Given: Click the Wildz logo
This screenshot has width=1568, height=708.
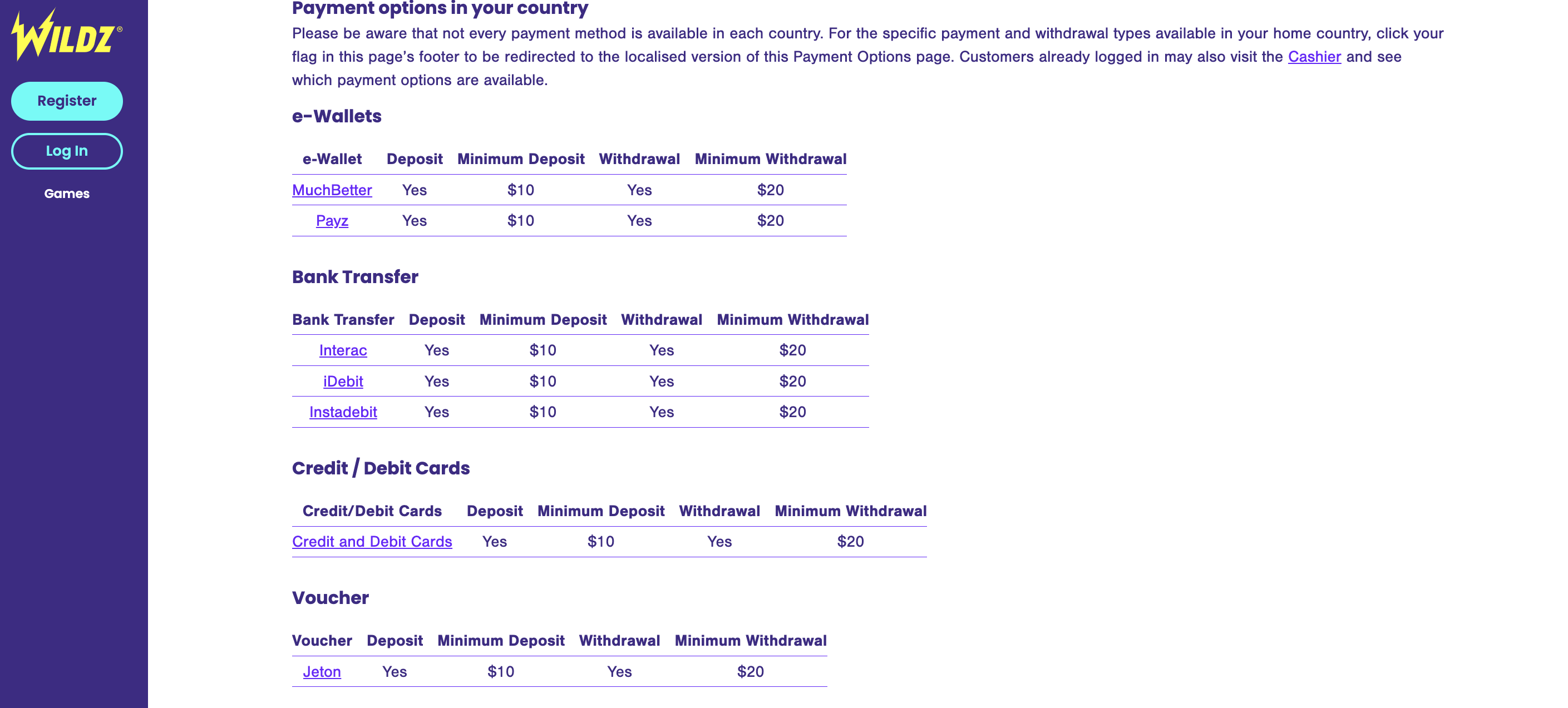Looking at the screenshot, I should click(x=66, y=34).
